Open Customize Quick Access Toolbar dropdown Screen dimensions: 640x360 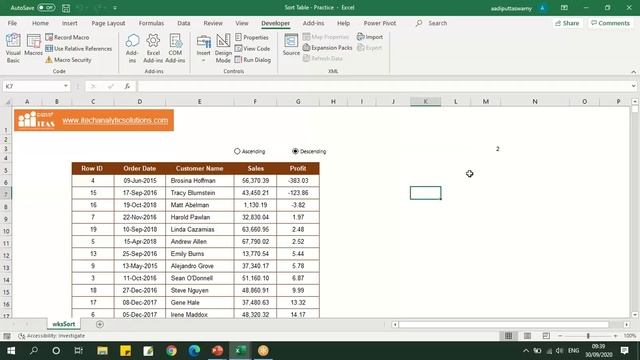(115, 8)
